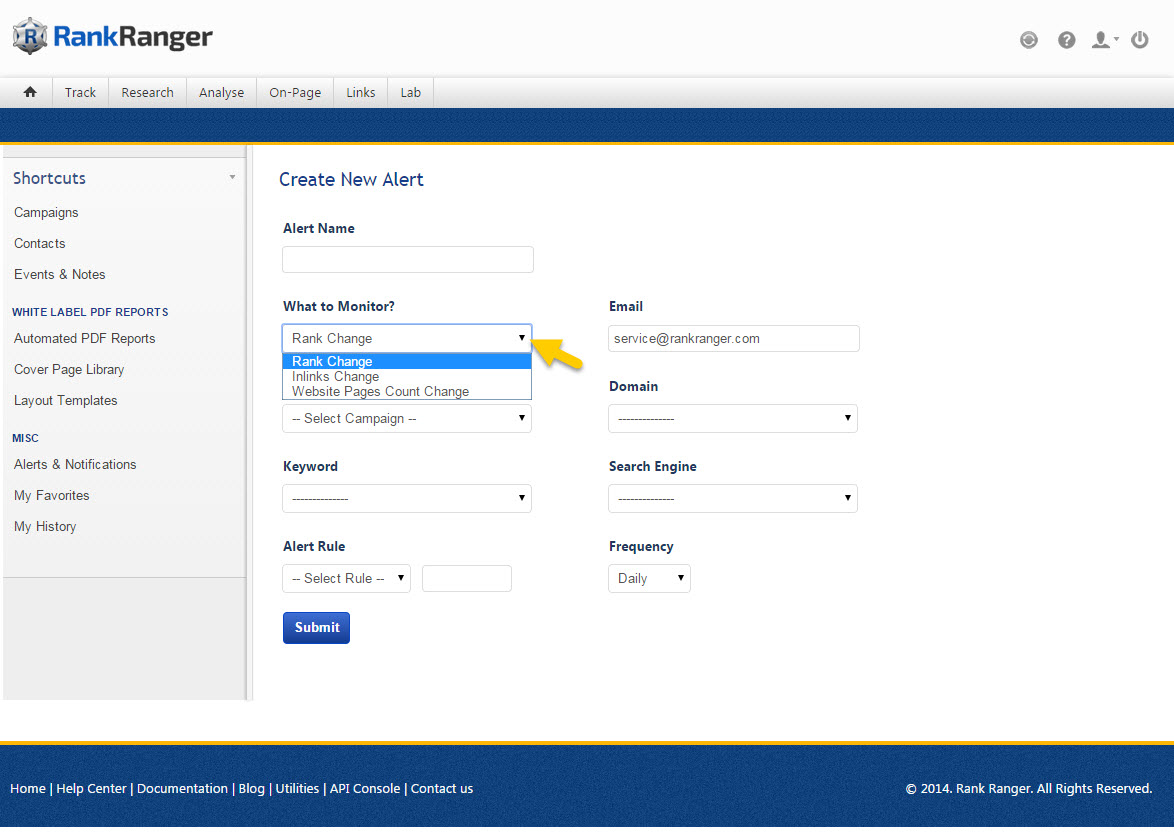Click the question mark help icon

pyautogui.click(x=1066, y=40)
